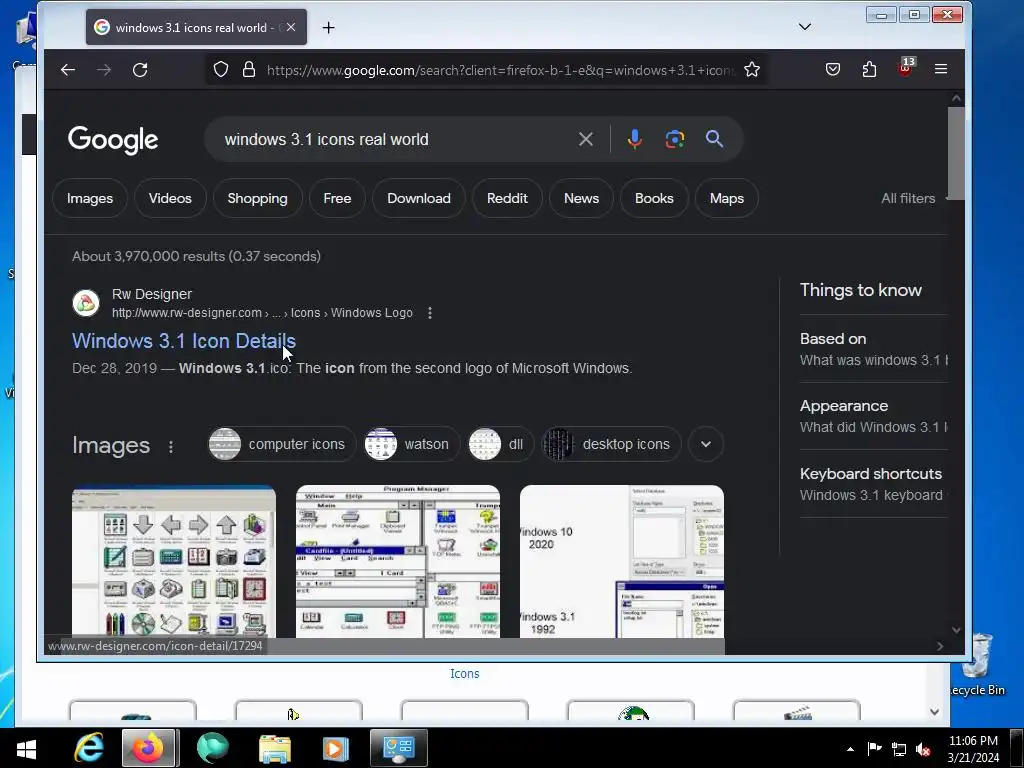Open the Pocket save icon

(x=833, y=69)
